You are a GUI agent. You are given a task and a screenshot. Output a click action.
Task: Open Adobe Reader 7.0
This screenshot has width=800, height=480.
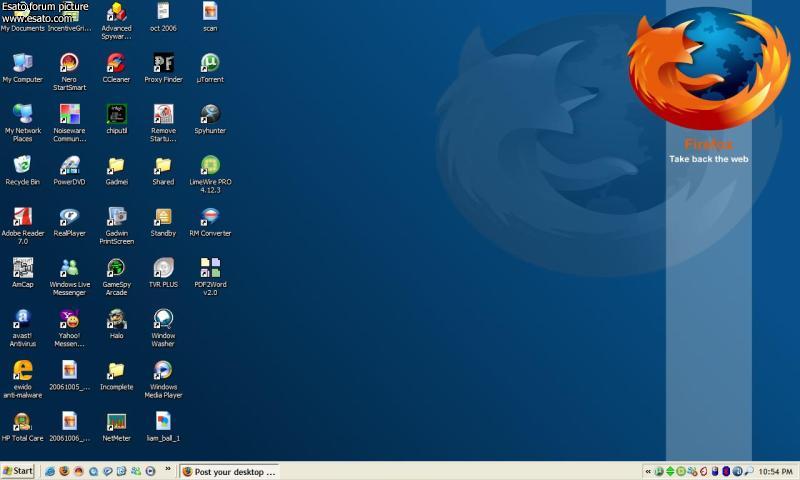pyautogui.click(x=22, y=225)
